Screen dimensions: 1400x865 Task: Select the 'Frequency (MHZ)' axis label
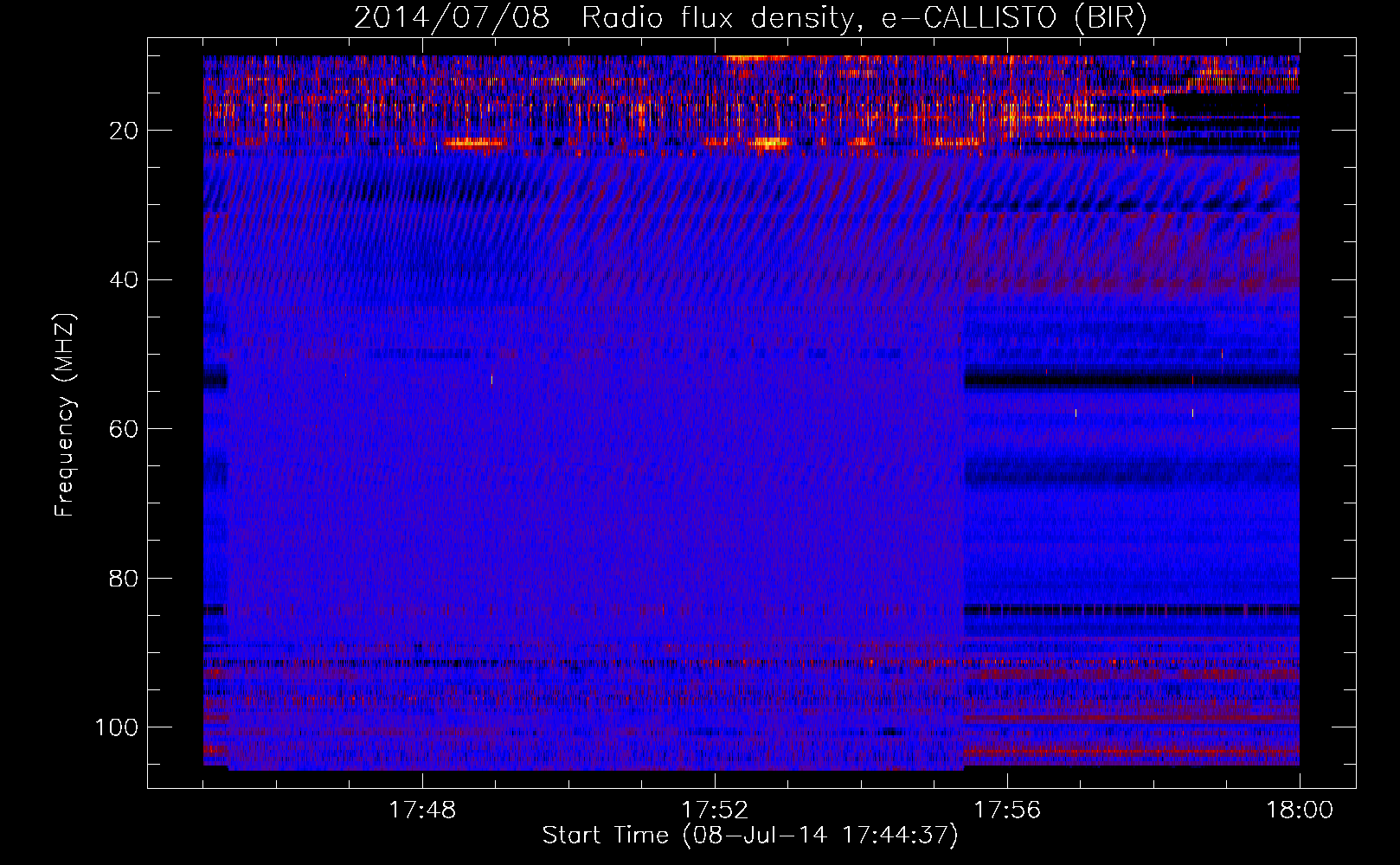(65, 414)
